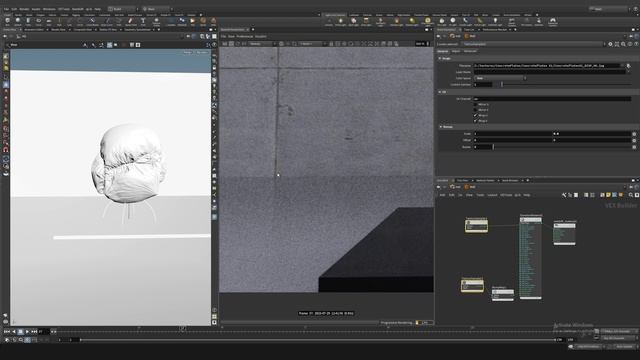Click into the UV Channel field
The height and width of the screenshot is (360, 640).
click(552, 99)
